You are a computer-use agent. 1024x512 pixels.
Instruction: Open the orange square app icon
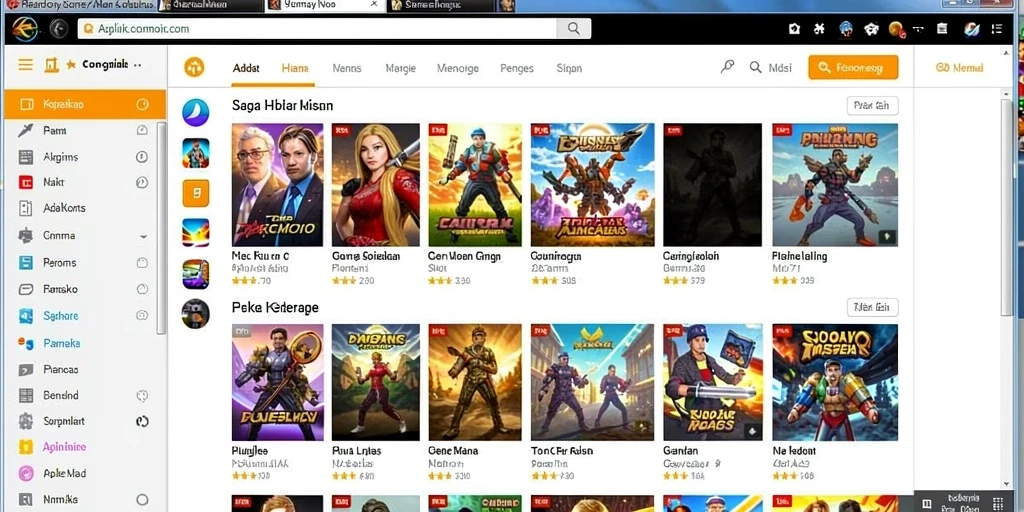click(x=195, y=193)
